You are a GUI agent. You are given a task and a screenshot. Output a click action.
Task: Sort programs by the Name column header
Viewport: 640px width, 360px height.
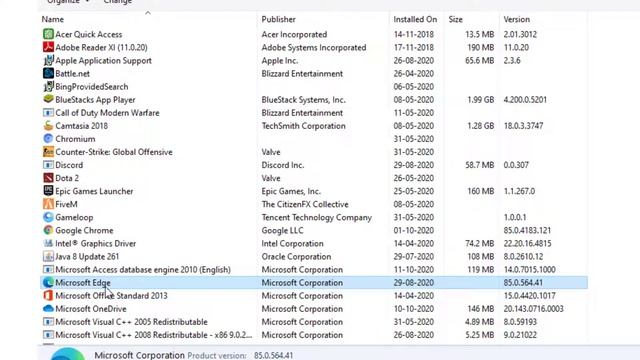[53, 19]
